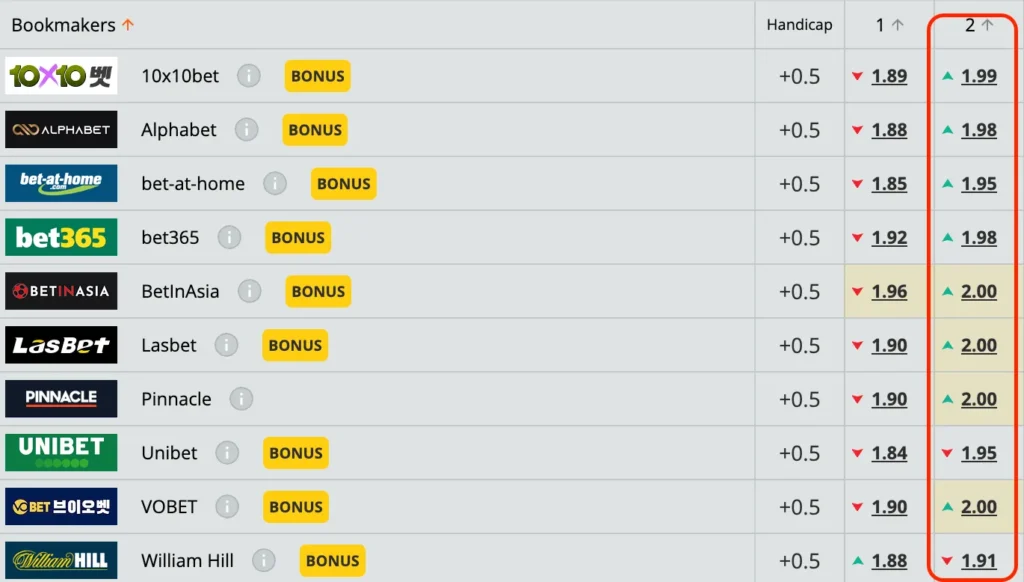1024x582 pixels.
Task: Select the Pinnacle logo thumbnail
Action: tap(61, 399)
